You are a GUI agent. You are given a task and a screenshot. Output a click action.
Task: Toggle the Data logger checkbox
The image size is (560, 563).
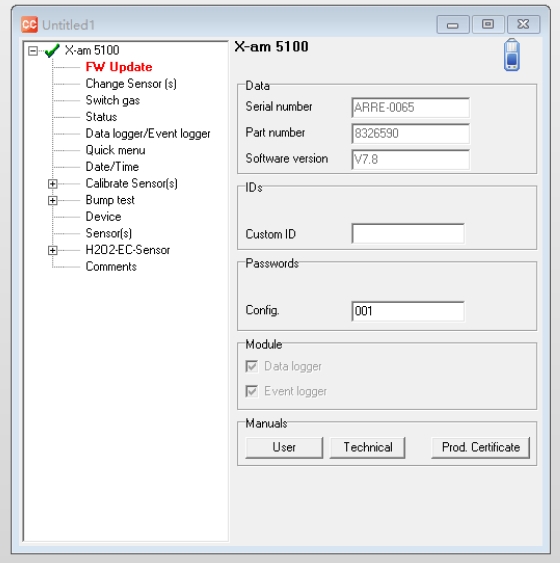pyautogui.click(x=252, y=366)
